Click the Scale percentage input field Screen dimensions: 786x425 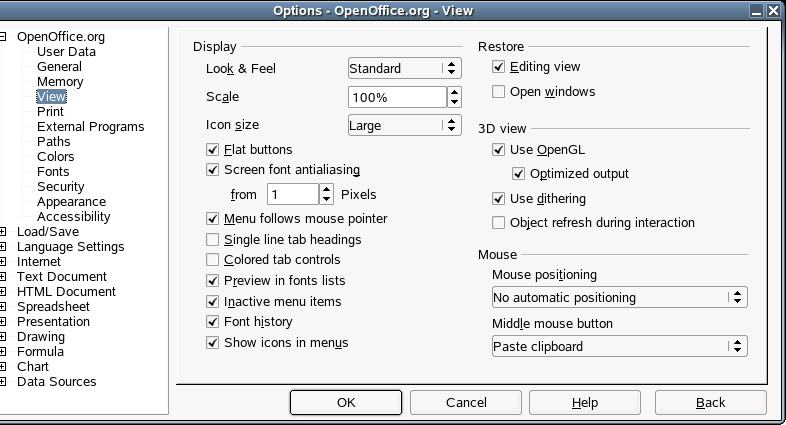(x=396, y=97)
